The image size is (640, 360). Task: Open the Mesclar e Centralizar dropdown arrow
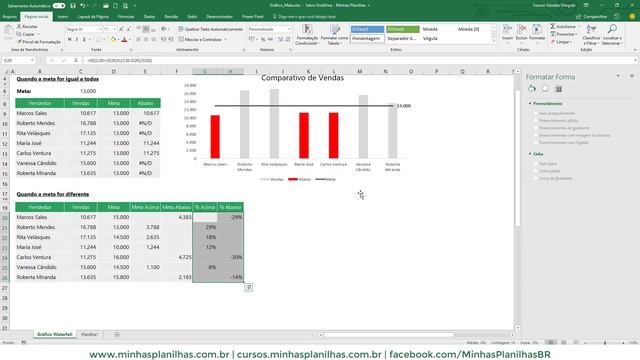[x=226, y=40]
